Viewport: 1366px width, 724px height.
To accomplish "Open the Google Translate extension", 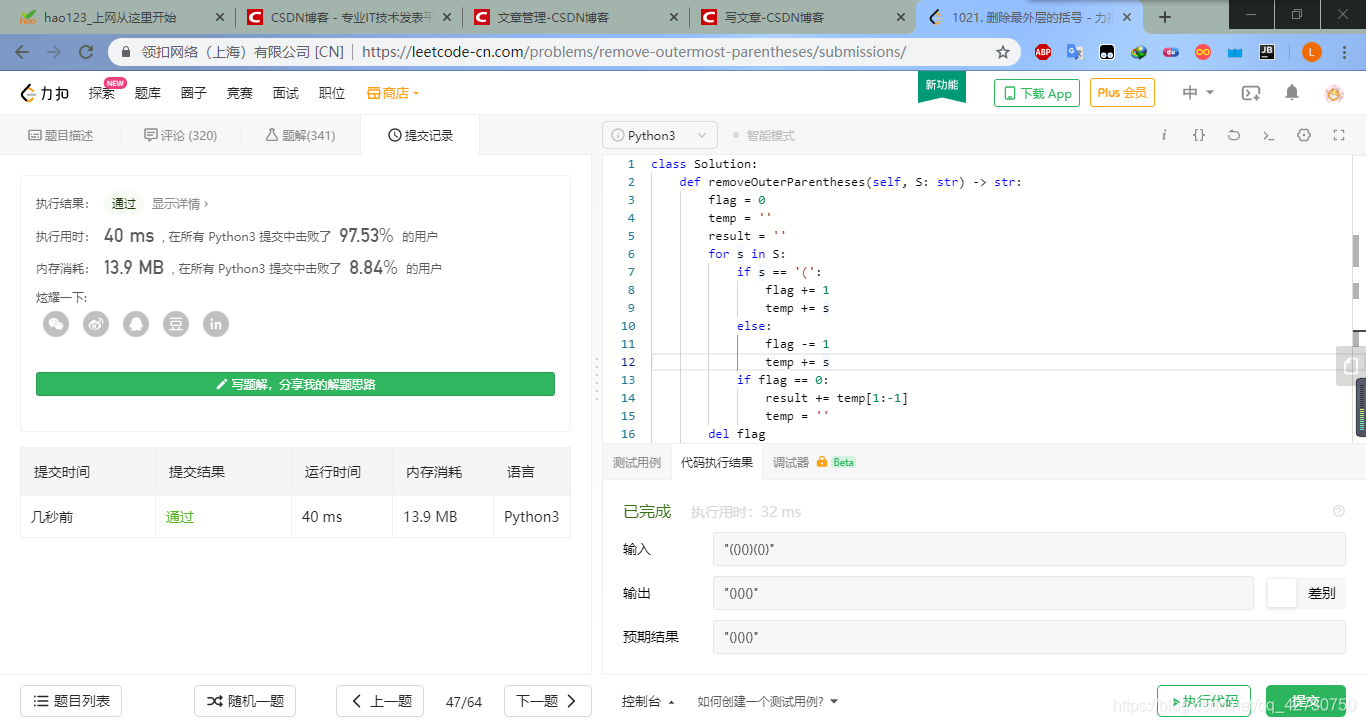I will pos(1075,52).
